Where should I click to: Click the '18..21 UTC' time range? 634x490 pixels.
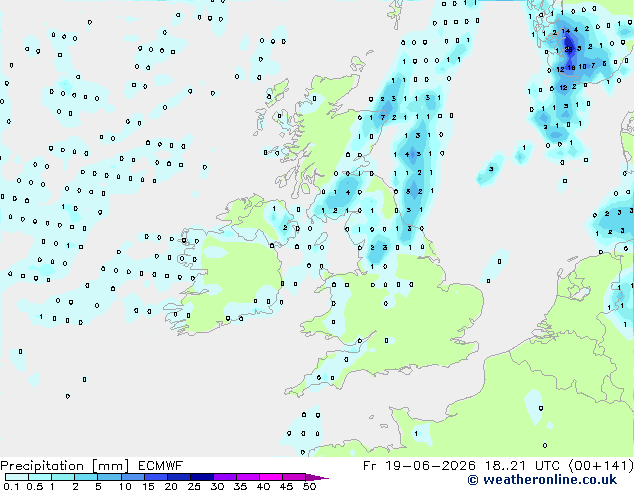[522, 466]
